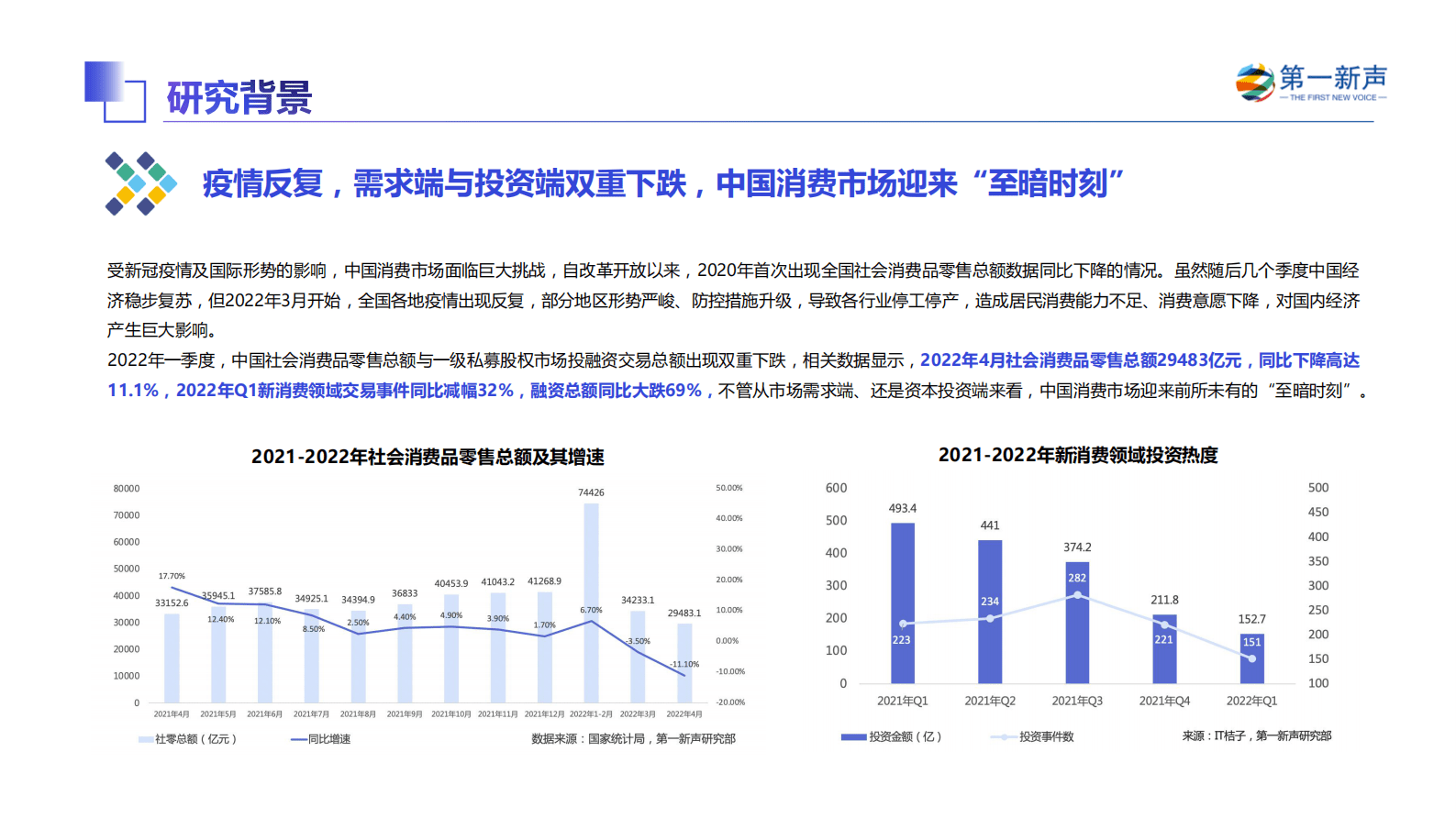Click the 34233.1 data label
This screenshot has width=1456, height=818.
click(638, 601)
